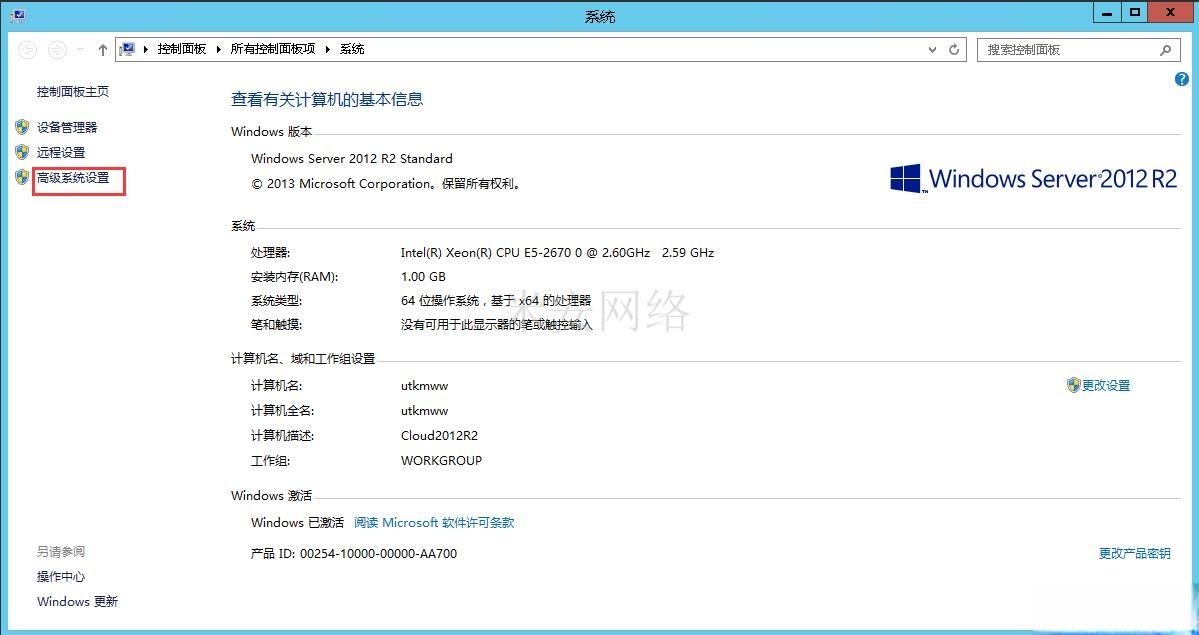Click the Up arrow to parent folder
Image resolution: width=1199 pixels, height=635 pixels.
(102, 49)
